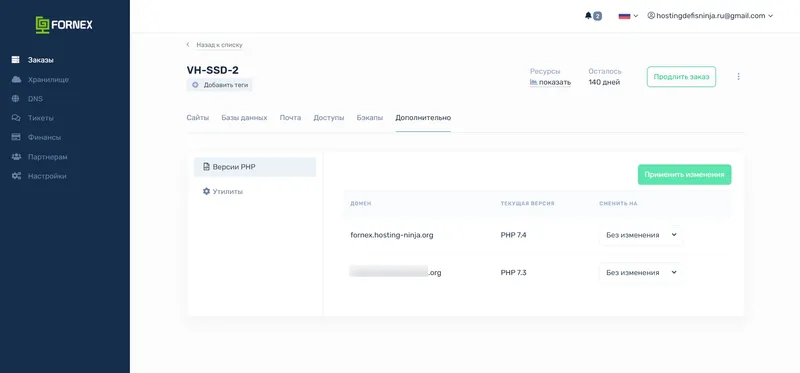Open Хранилище in the sidebar
The width and height of the screenshot is (800, 373).
pos(48,80)
